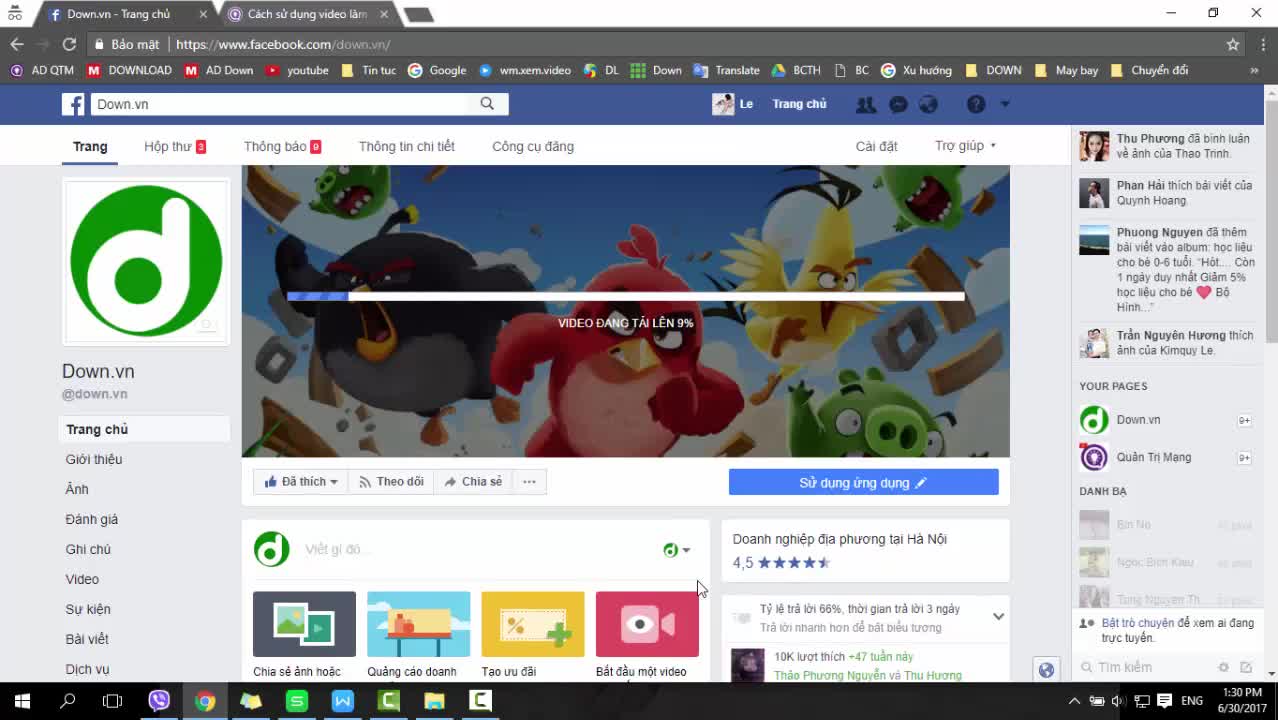This screenshot has width=1278, height=720.
Task: Open the Công cụ đăng tab
Action: 533,146
